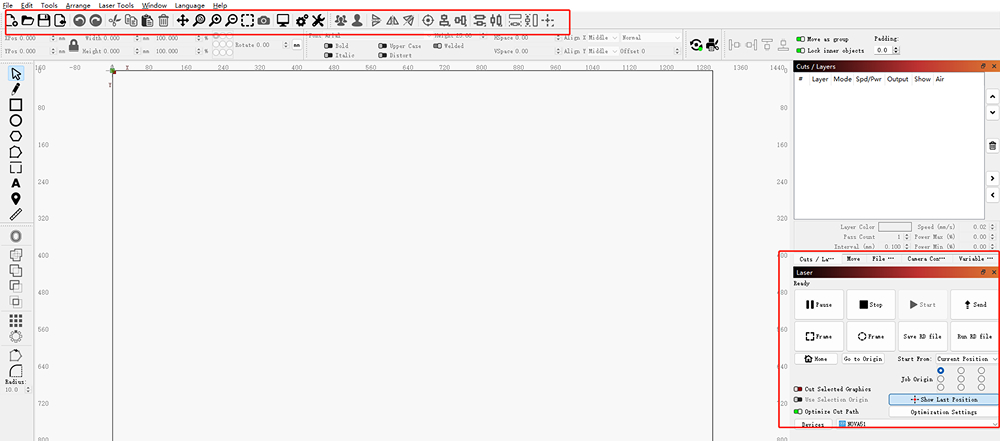This screenshot has height=441, width=1000.
Task: Switch to the Camera Control tab
Action: pos(925,258)
